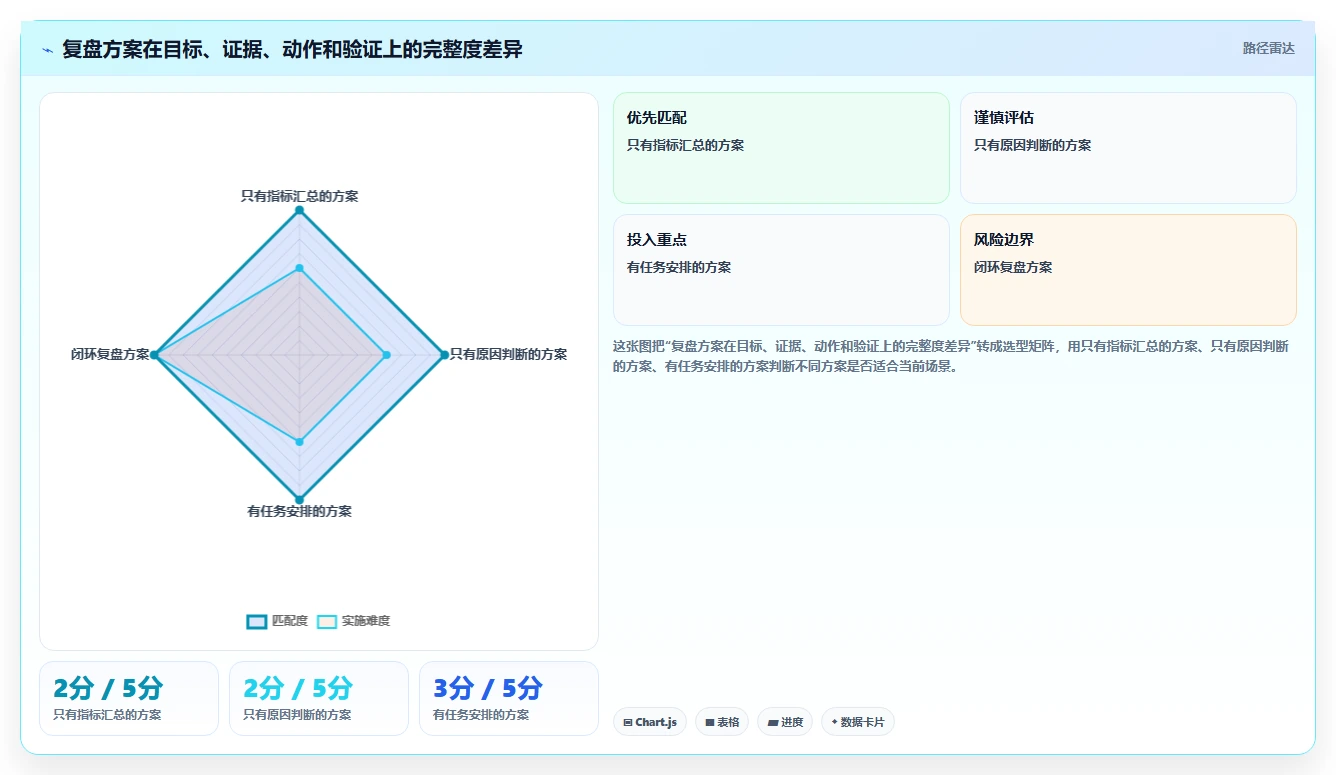Select the 有任务安排的方案 radar axis label
The image size is (1336, 775).
point(299,511)
